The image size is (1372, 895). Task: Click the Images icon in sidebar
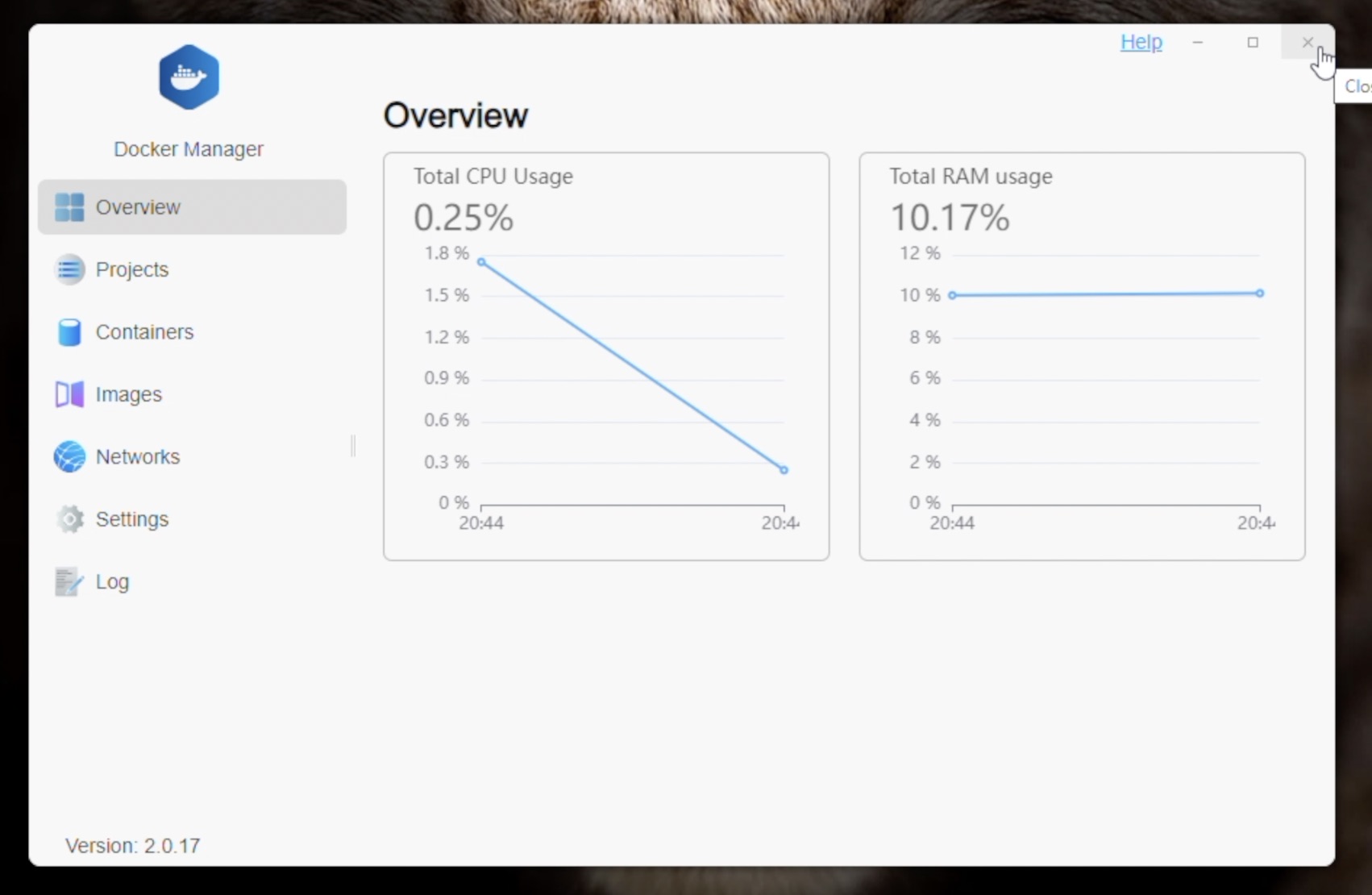tap(69, 394)
